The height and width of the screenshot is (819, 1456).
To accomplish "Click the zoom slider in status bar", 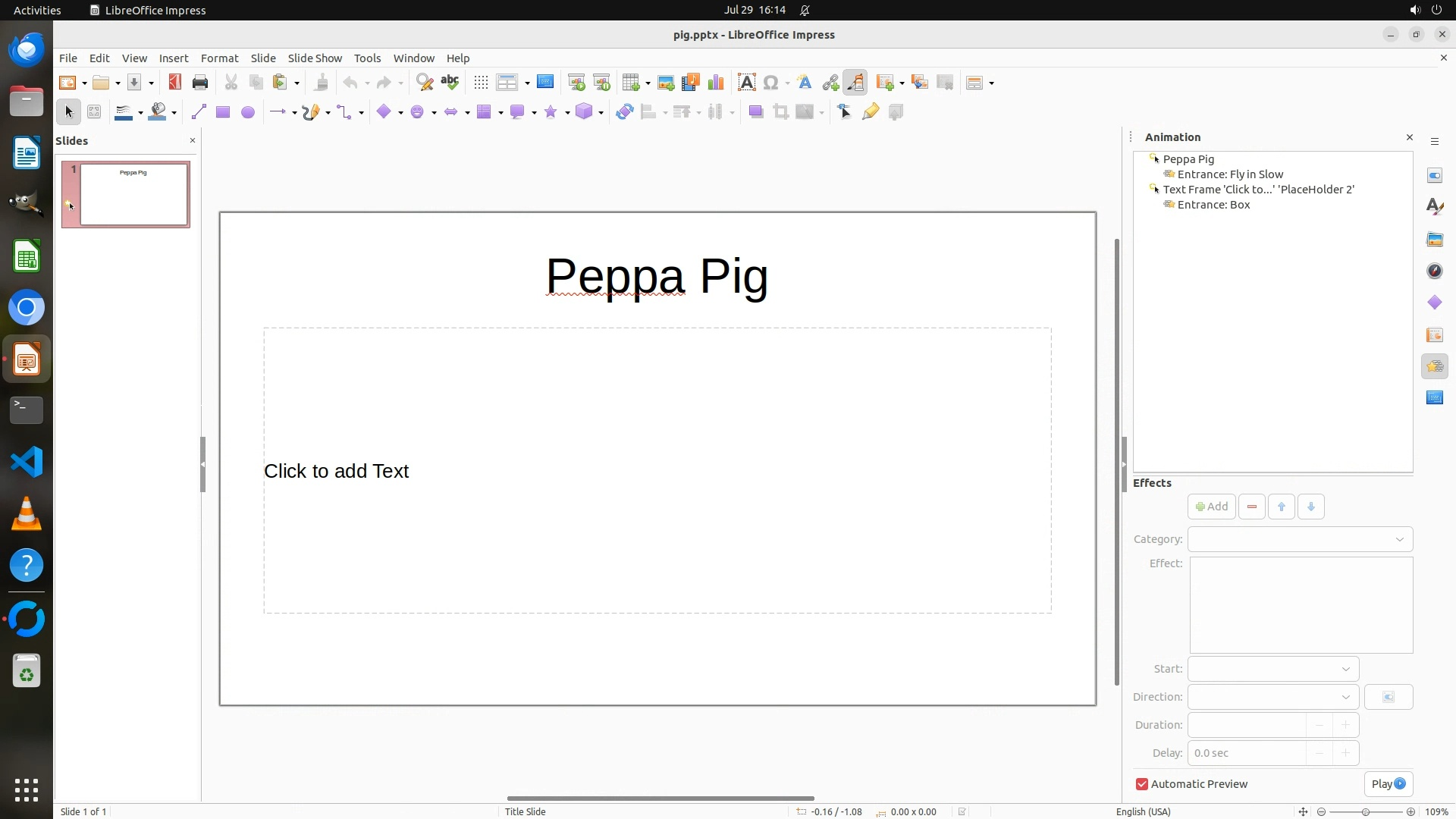I will click(1365, 811).
